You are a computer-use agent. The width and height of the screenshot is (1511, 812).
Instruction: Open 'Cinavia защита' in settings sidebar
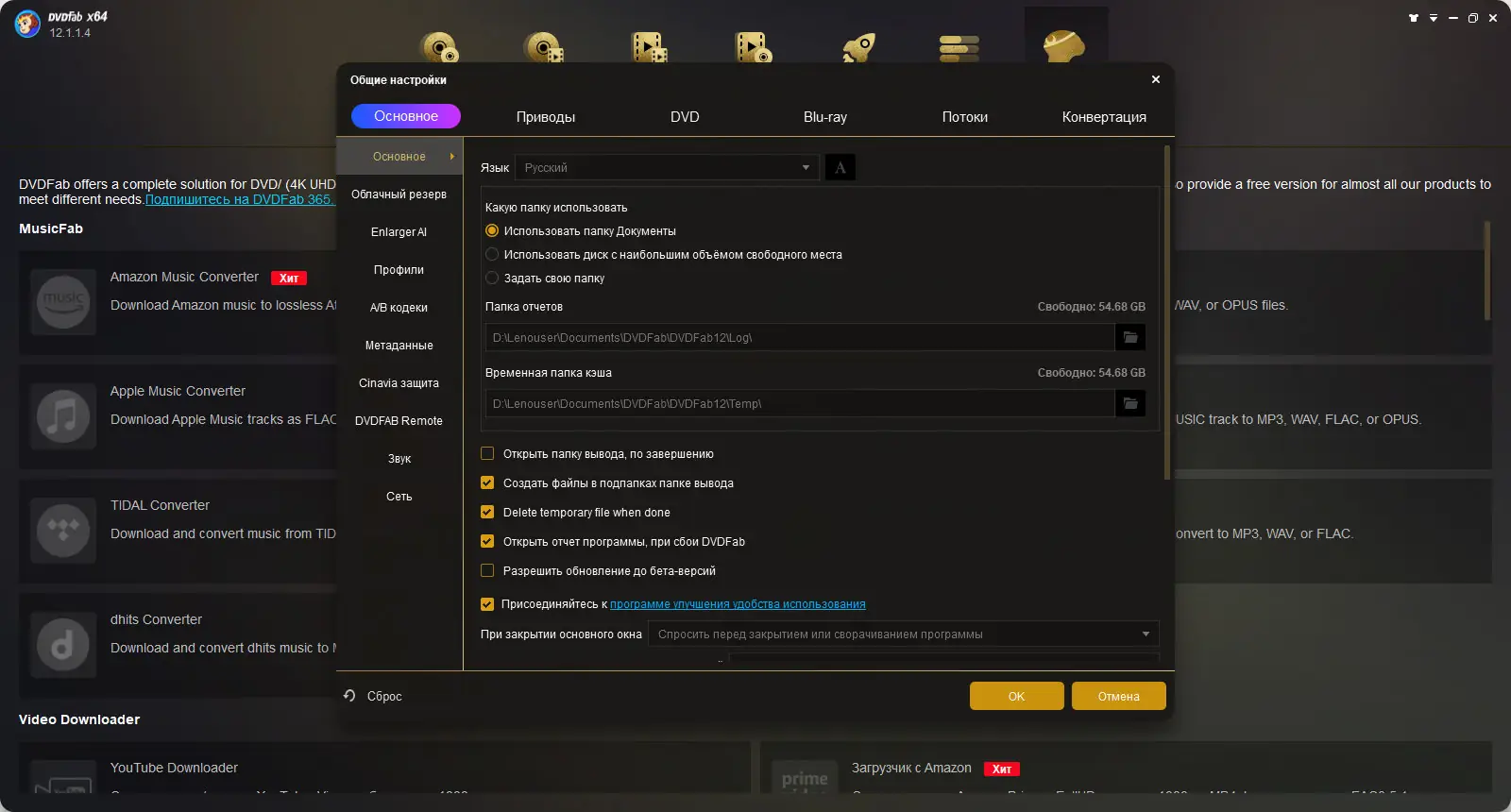(399, 383)
